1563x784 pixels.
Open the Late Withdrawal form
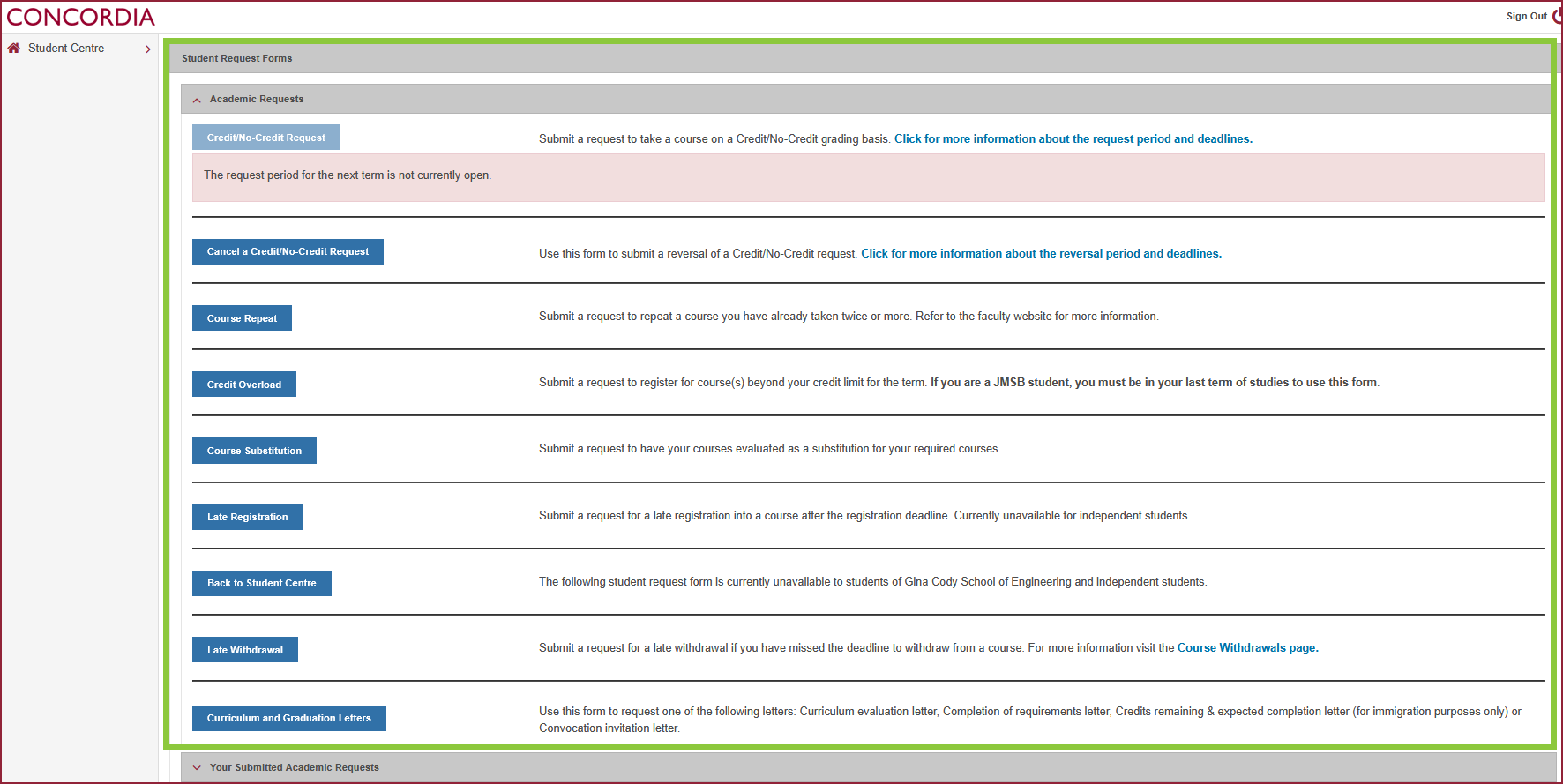pos(245,650)
